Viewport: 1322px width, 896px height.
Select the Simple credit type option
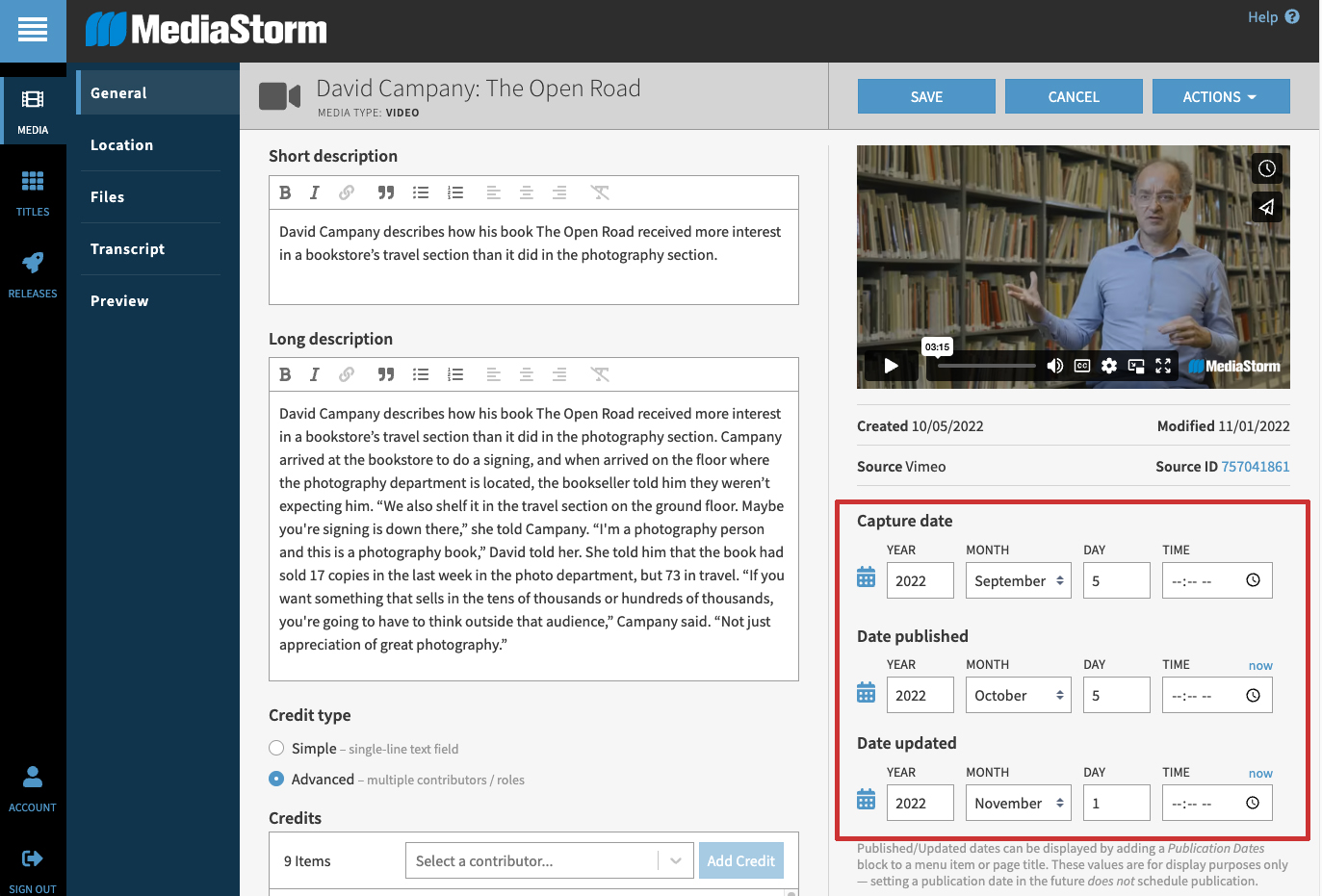[276, 749]
